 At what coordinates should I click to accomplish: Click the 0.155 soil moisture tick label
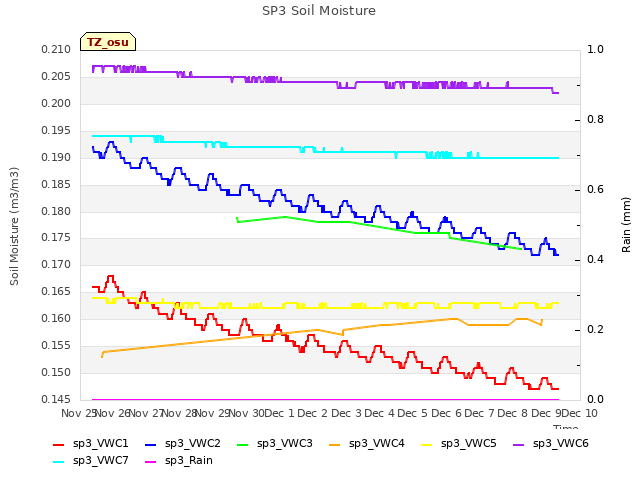pos(56,345)
